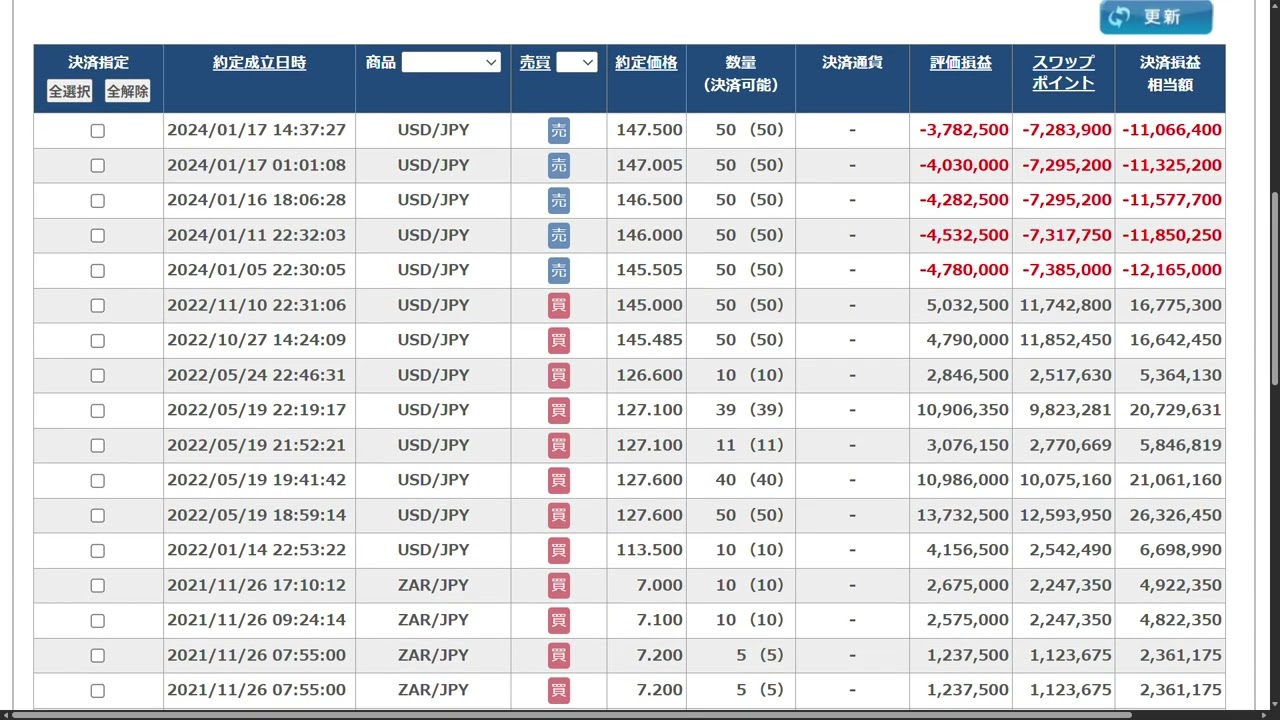Screen dimensions: 1280x720
Task: Click the 更新 refresh button
Action: pos(1155,17)
